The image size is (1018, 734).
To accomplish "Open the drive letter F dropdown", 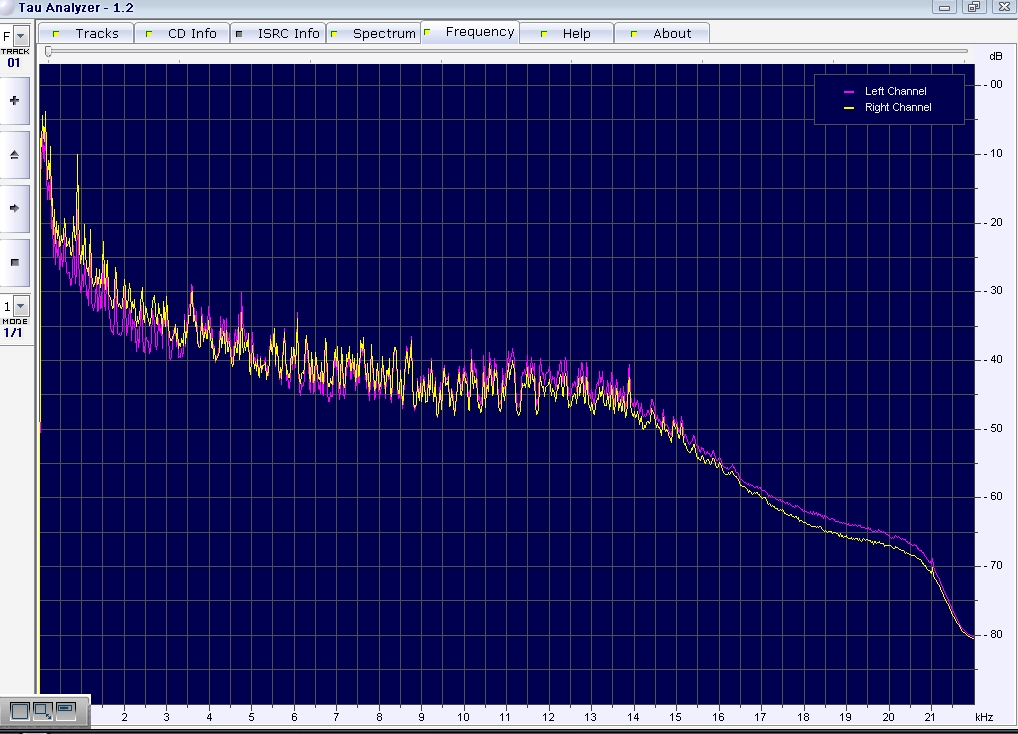I will pos(21,37).
